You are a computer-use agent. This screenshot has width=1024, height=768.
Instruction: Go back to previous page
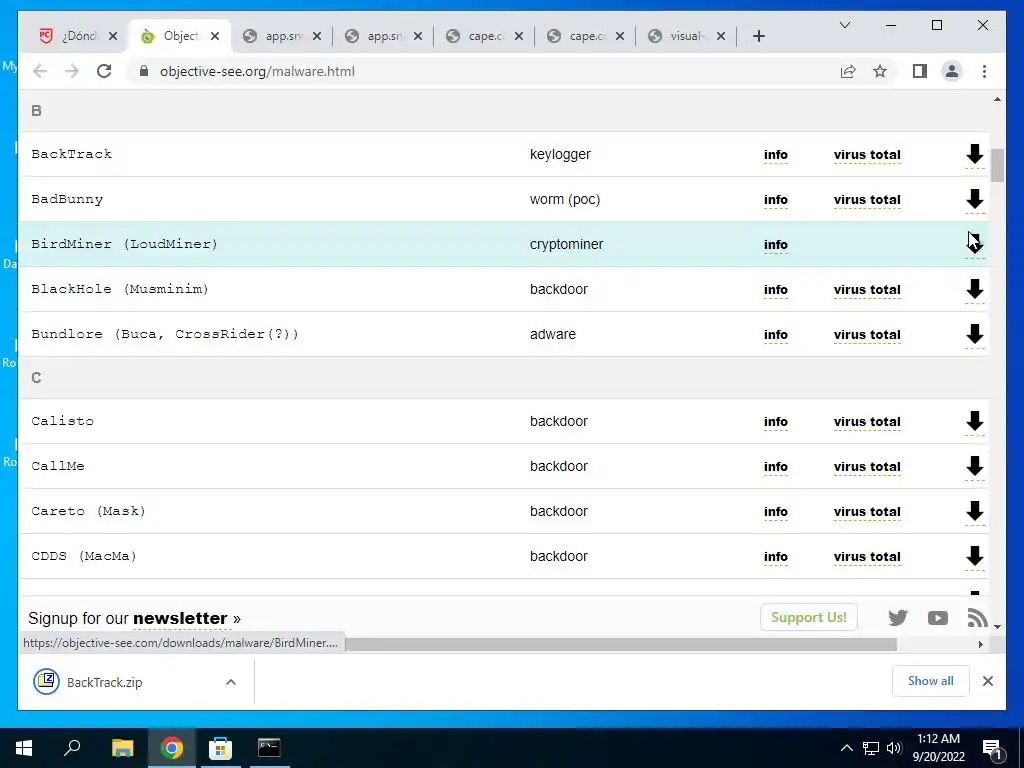click(x=40, y=71)
